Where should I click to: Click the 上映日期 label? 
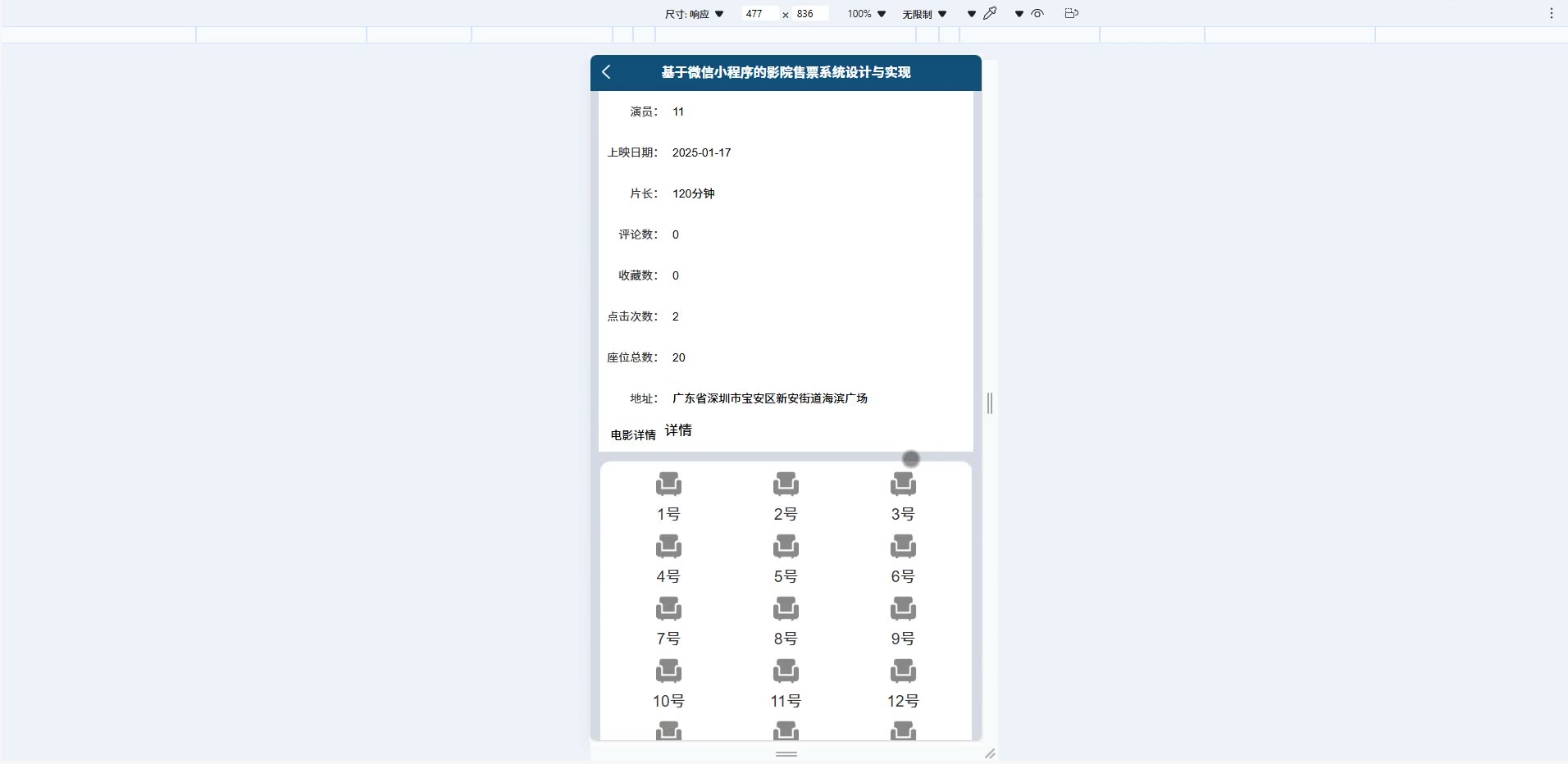click(632, 152)
